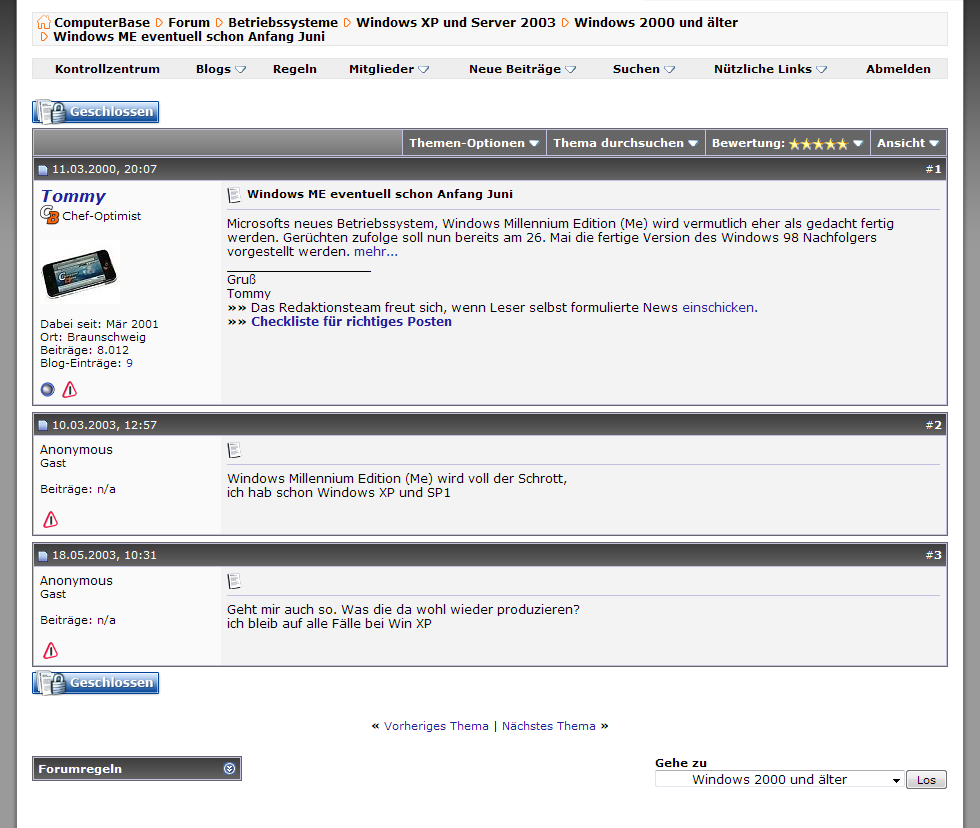Follow the mehr... link
The image size is (980, 828).
376,252
